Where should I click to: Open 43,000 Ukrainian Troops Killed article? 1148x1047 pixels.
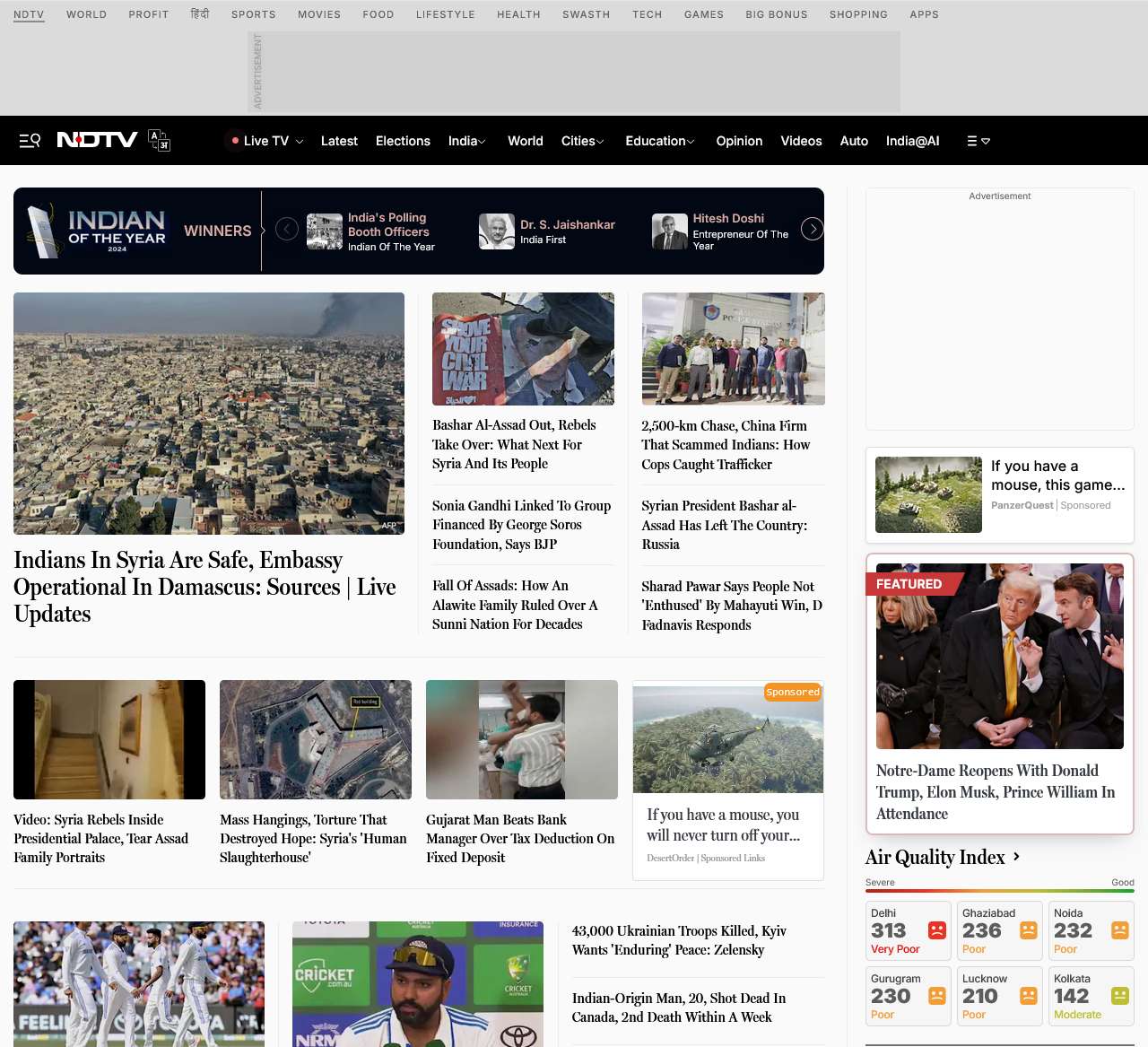pos(679,940)
